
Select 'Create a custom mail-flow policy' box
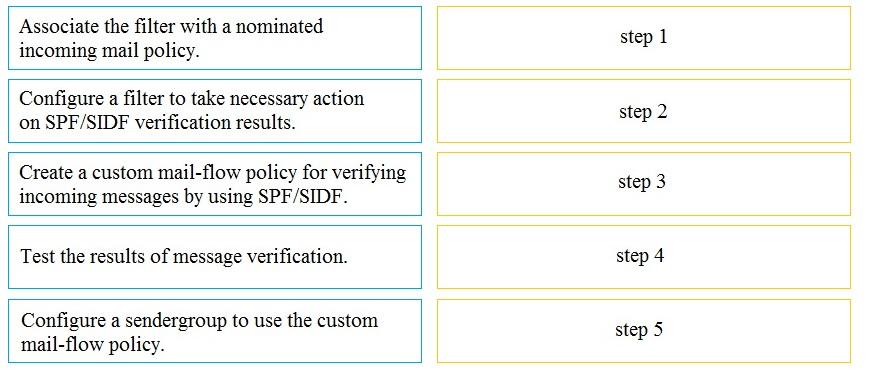[x=215, y=184]
